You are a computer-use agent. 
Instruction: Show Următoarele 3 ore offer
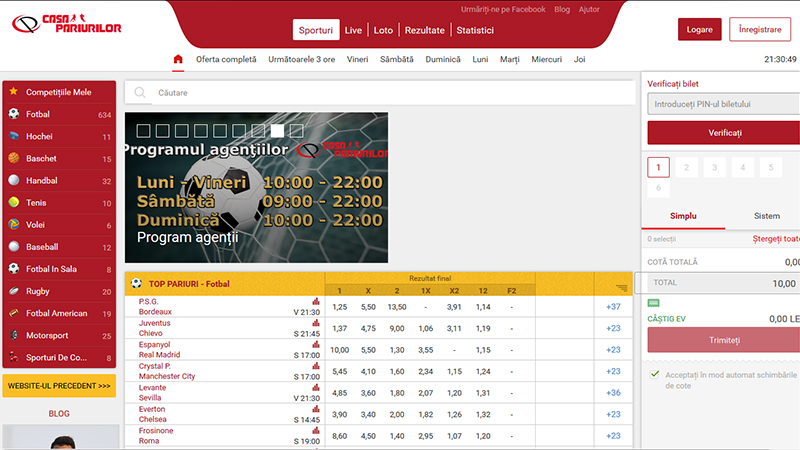pos(302,59)
